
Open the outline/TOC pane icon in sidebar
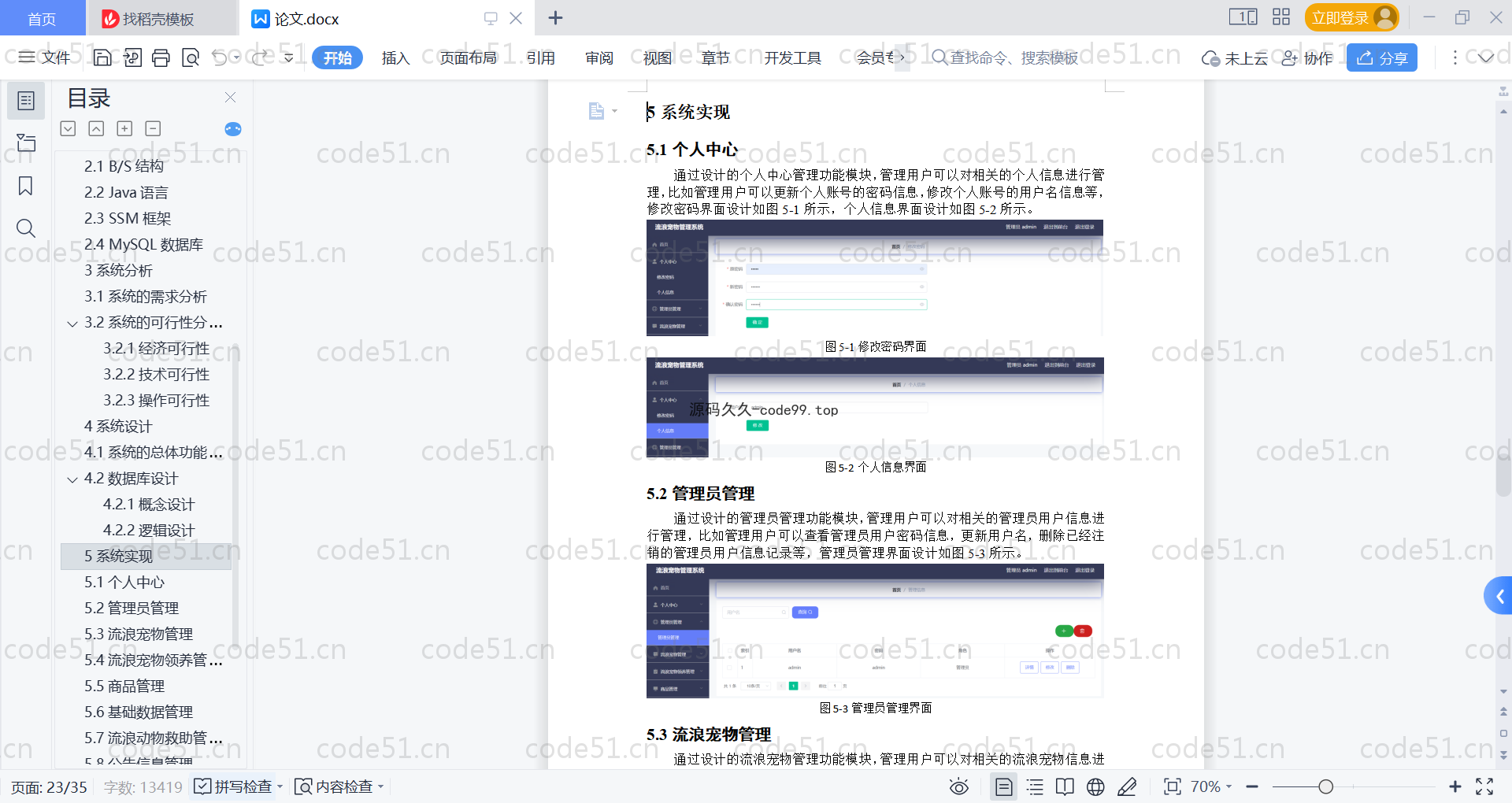click(x=26, y=101)
